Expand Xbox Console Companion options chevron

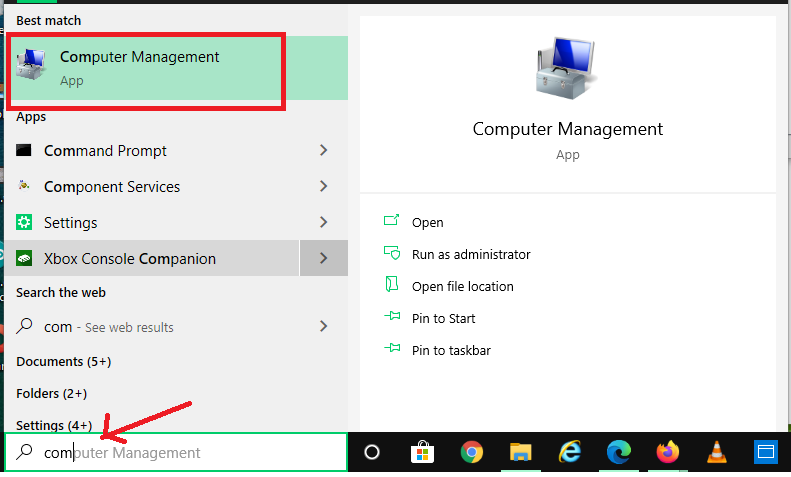point(323,258)
